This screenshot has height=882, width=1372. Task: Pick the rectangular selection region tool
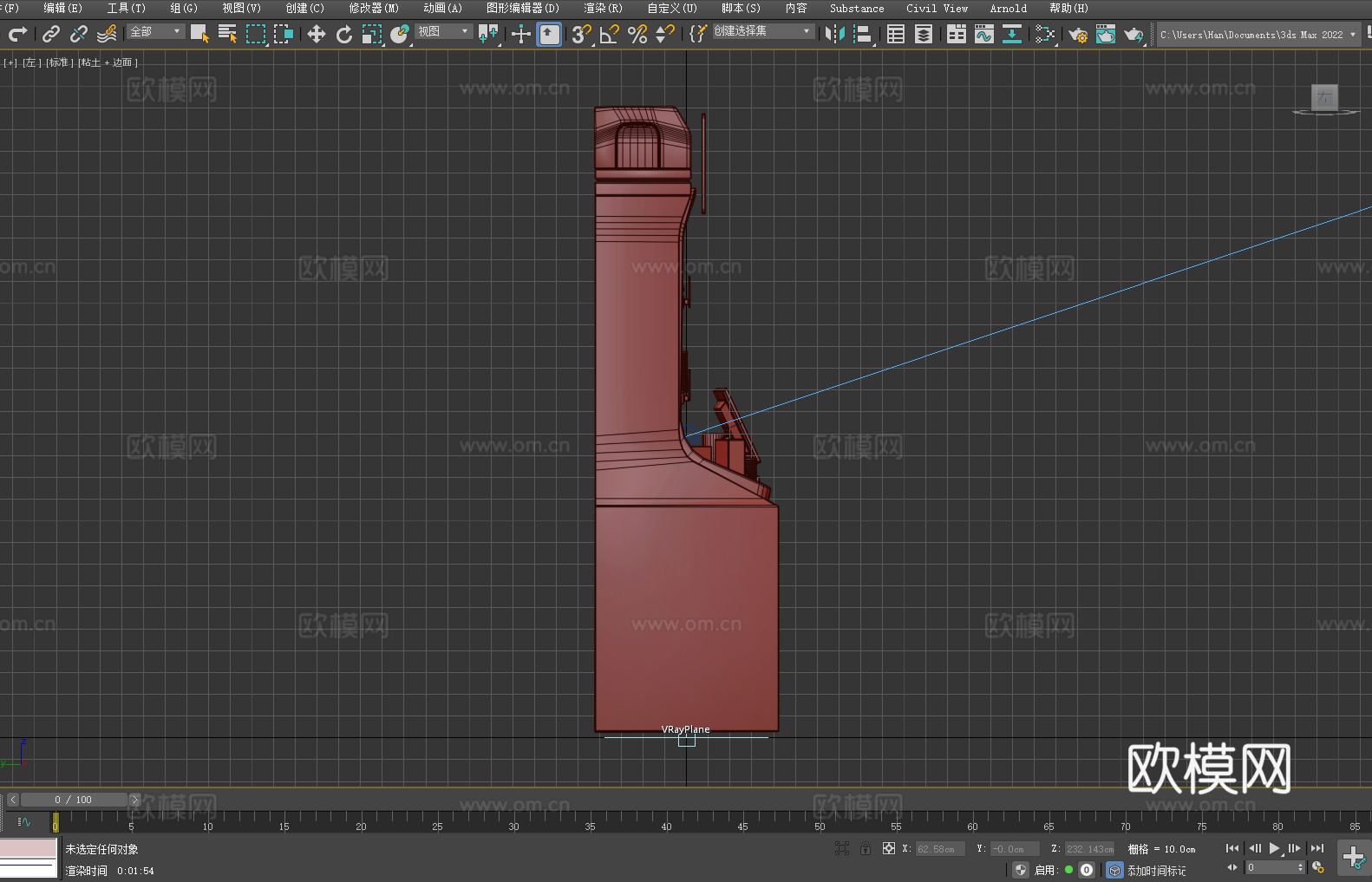pyautogui.click(x=256, y=34)
